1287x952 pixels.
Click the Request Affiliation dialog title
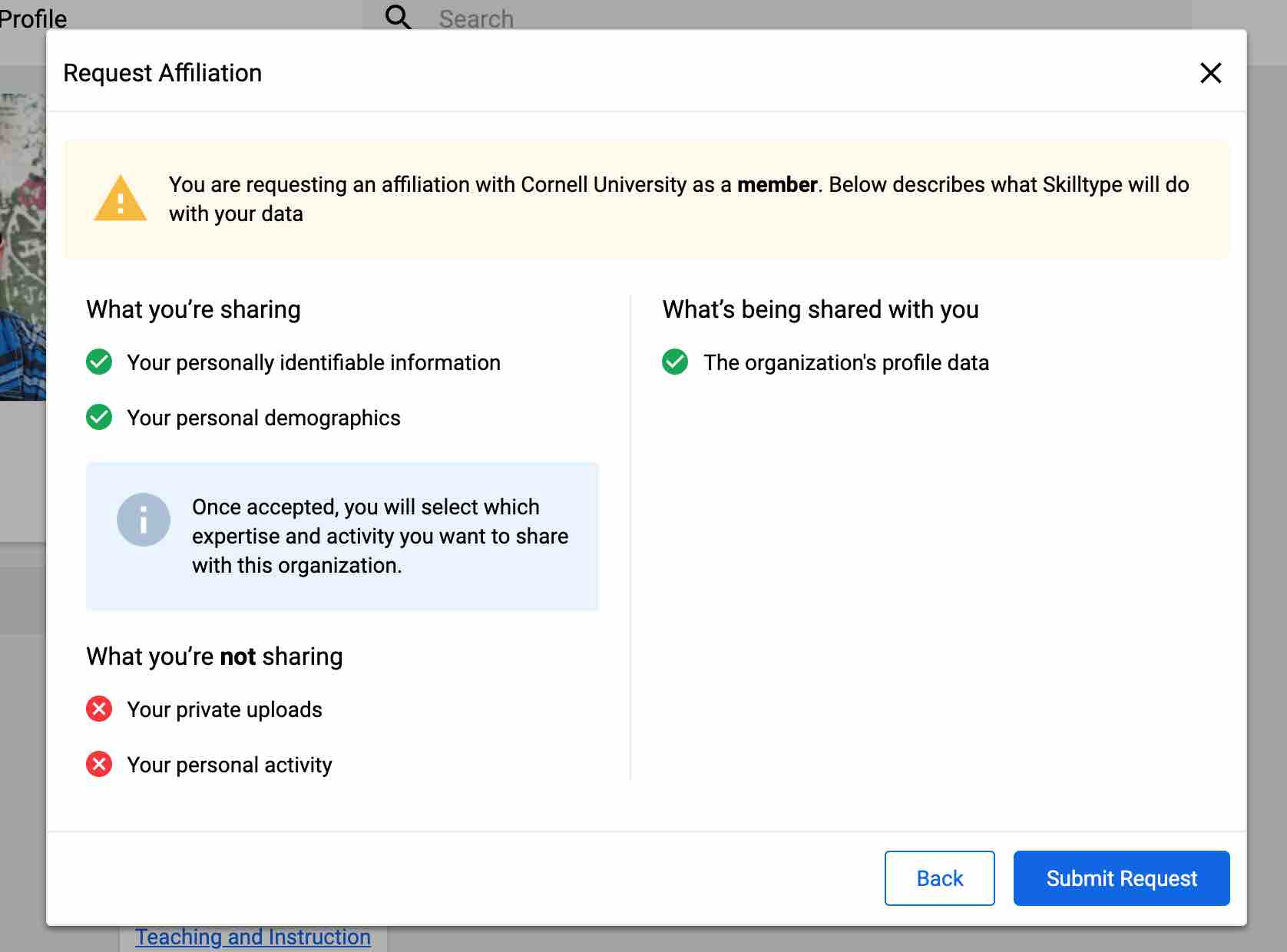(x=162, y=73)
